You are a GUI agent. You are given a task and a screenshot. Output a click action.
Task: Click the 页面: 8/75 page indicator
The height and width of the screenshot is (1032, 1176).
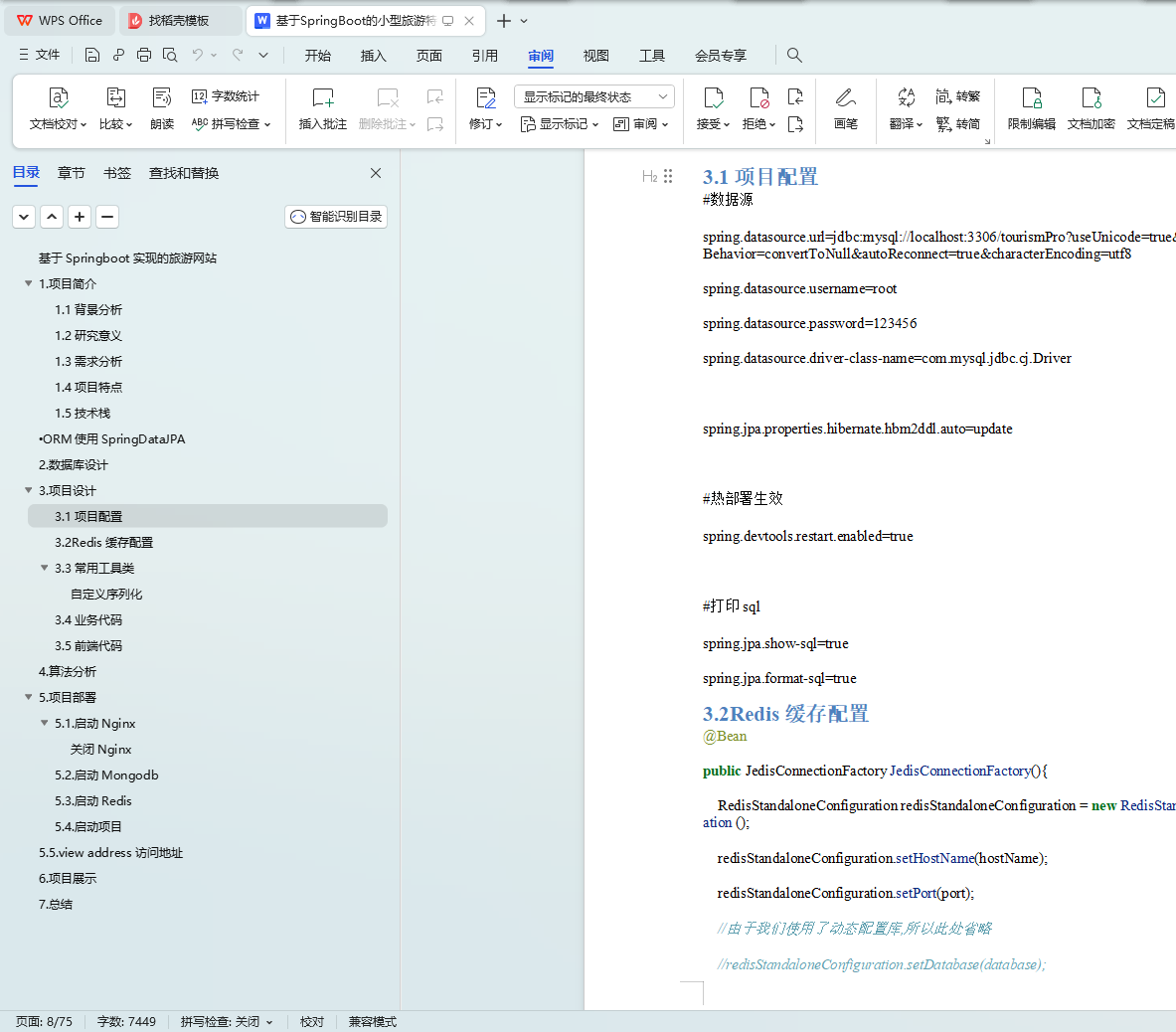point(45,1021)
